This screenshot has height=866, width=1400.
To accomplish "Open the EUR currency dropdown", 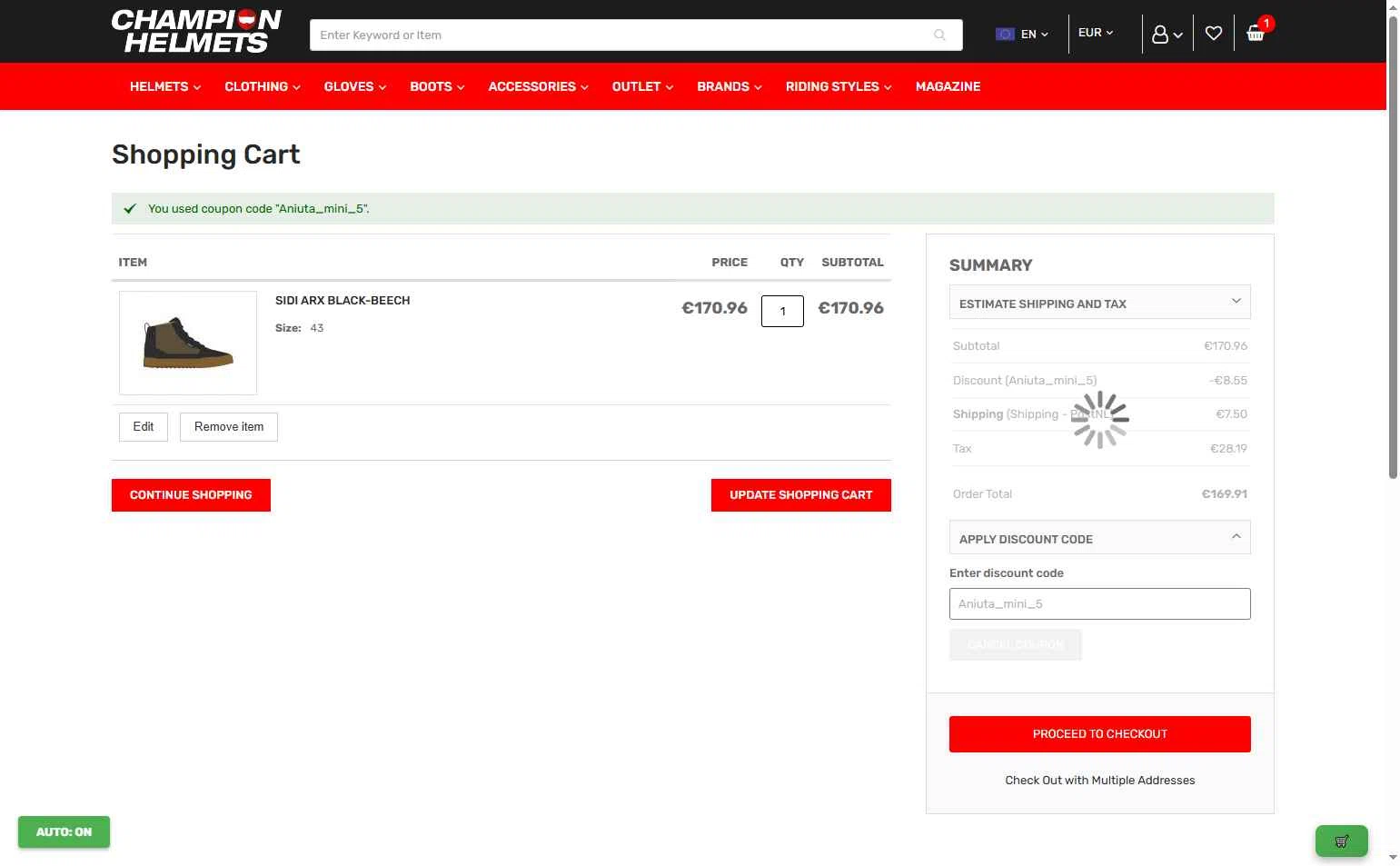I will [1096, 33].
